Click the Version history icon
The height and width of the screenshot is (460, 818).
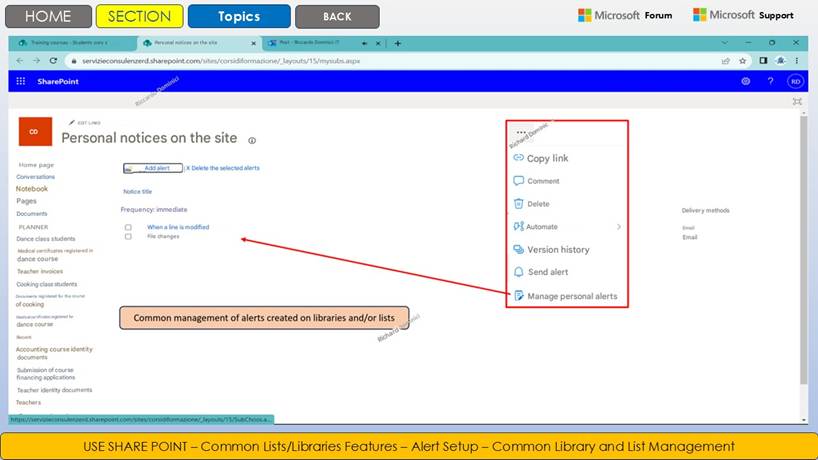[518, 249]
